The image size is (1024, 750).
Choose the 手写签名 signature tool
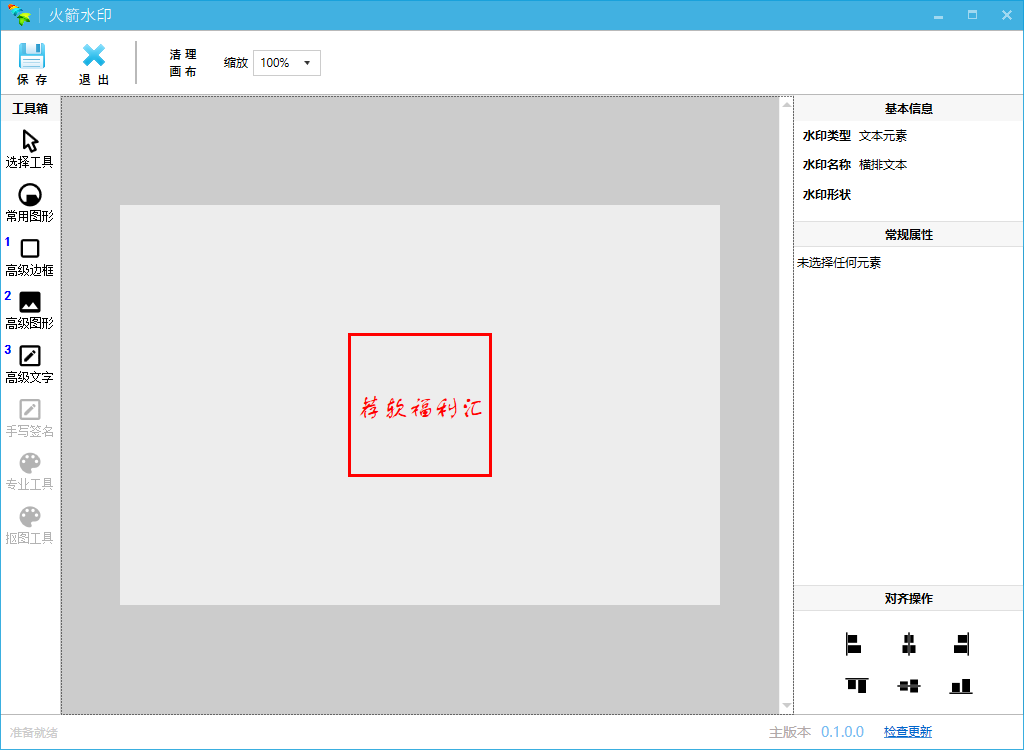(30, 418)
